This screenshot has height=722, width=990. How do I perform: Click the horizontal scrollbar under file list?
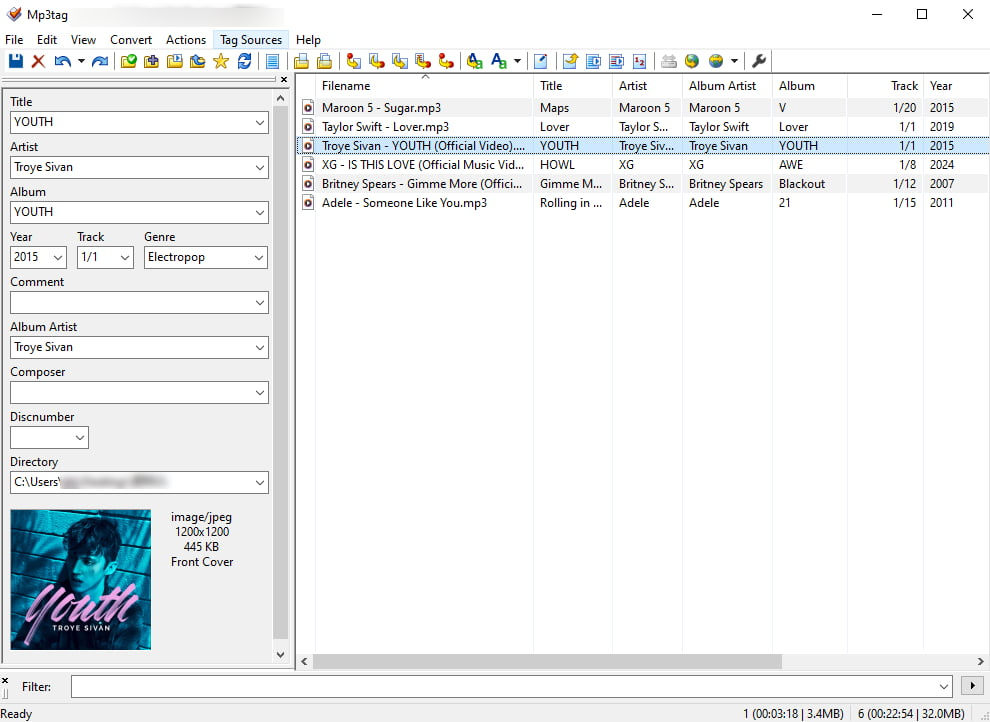pyautogui.click(x=547, y=661)
